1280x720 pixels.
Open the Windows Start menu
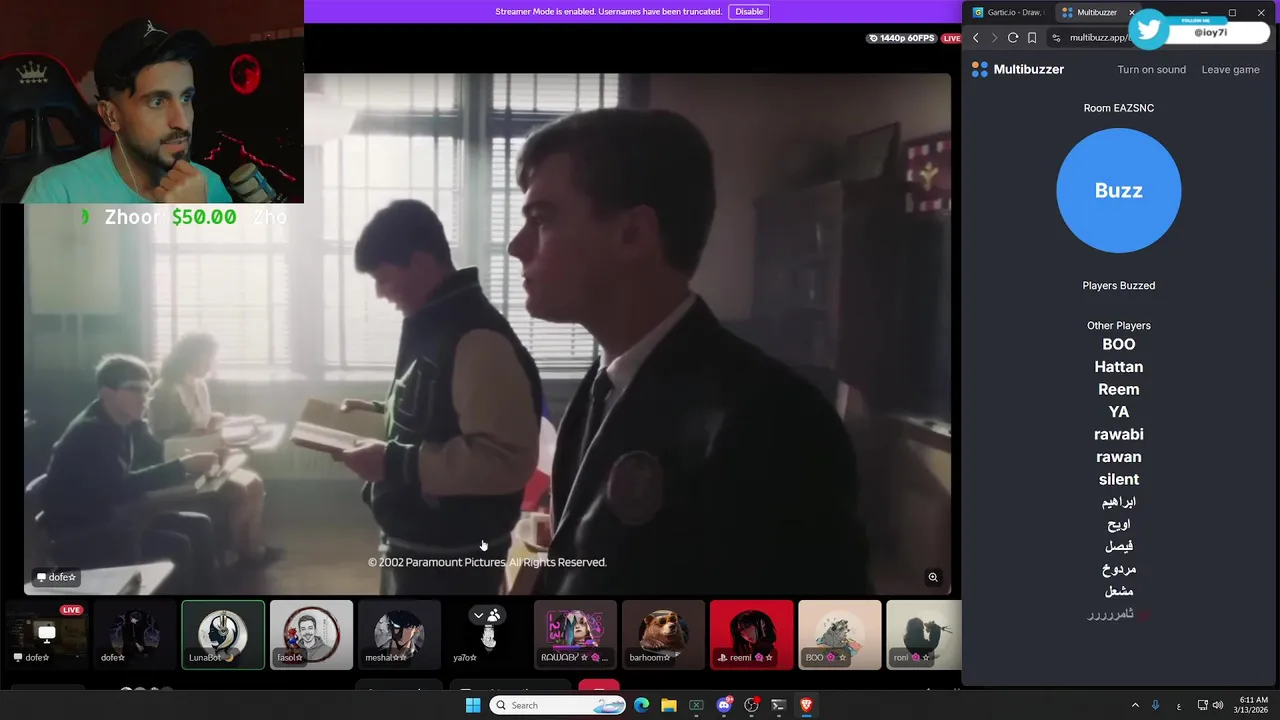coord(473,705)
